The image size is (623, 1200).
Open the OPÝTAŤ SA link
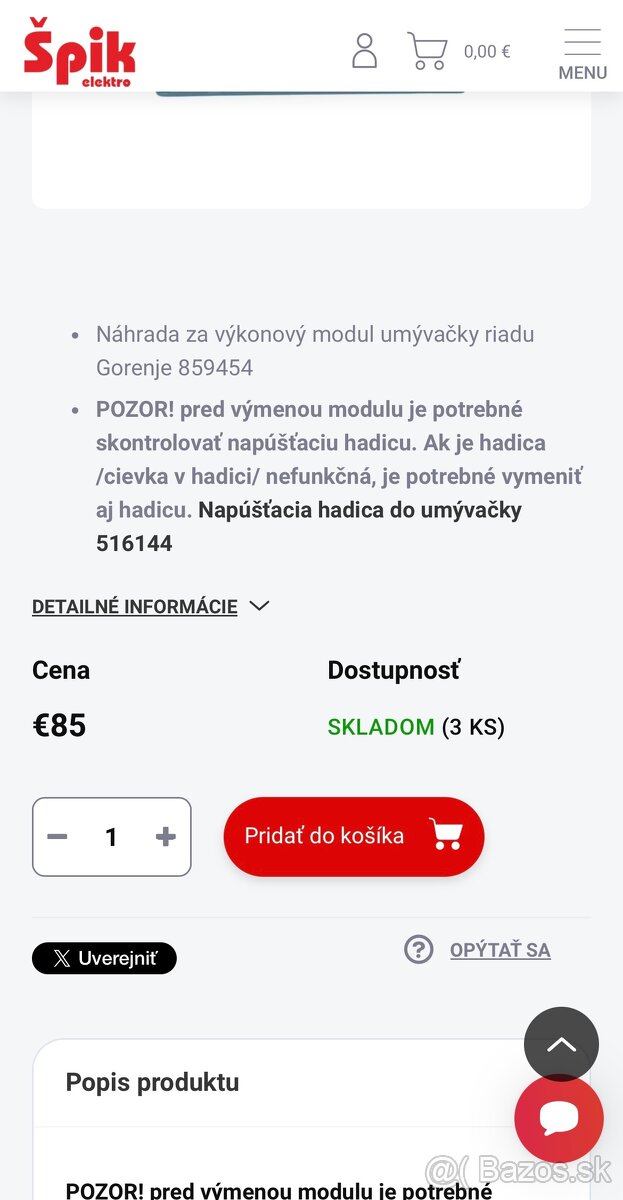[500, 950]
